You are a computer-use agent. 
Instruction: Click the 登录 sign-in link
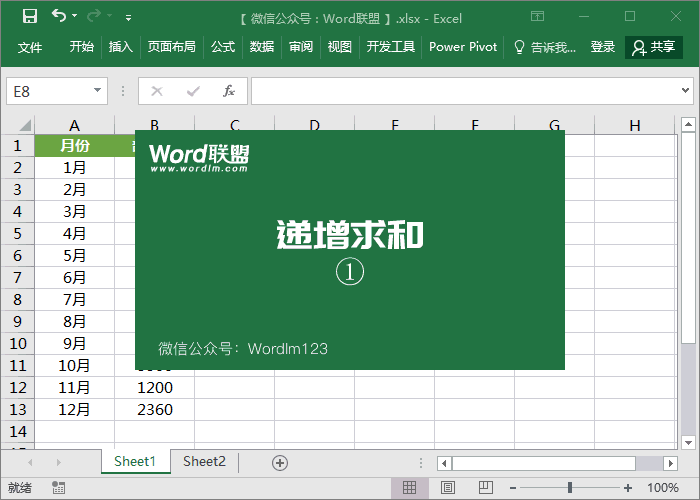[x=603, y=47]
